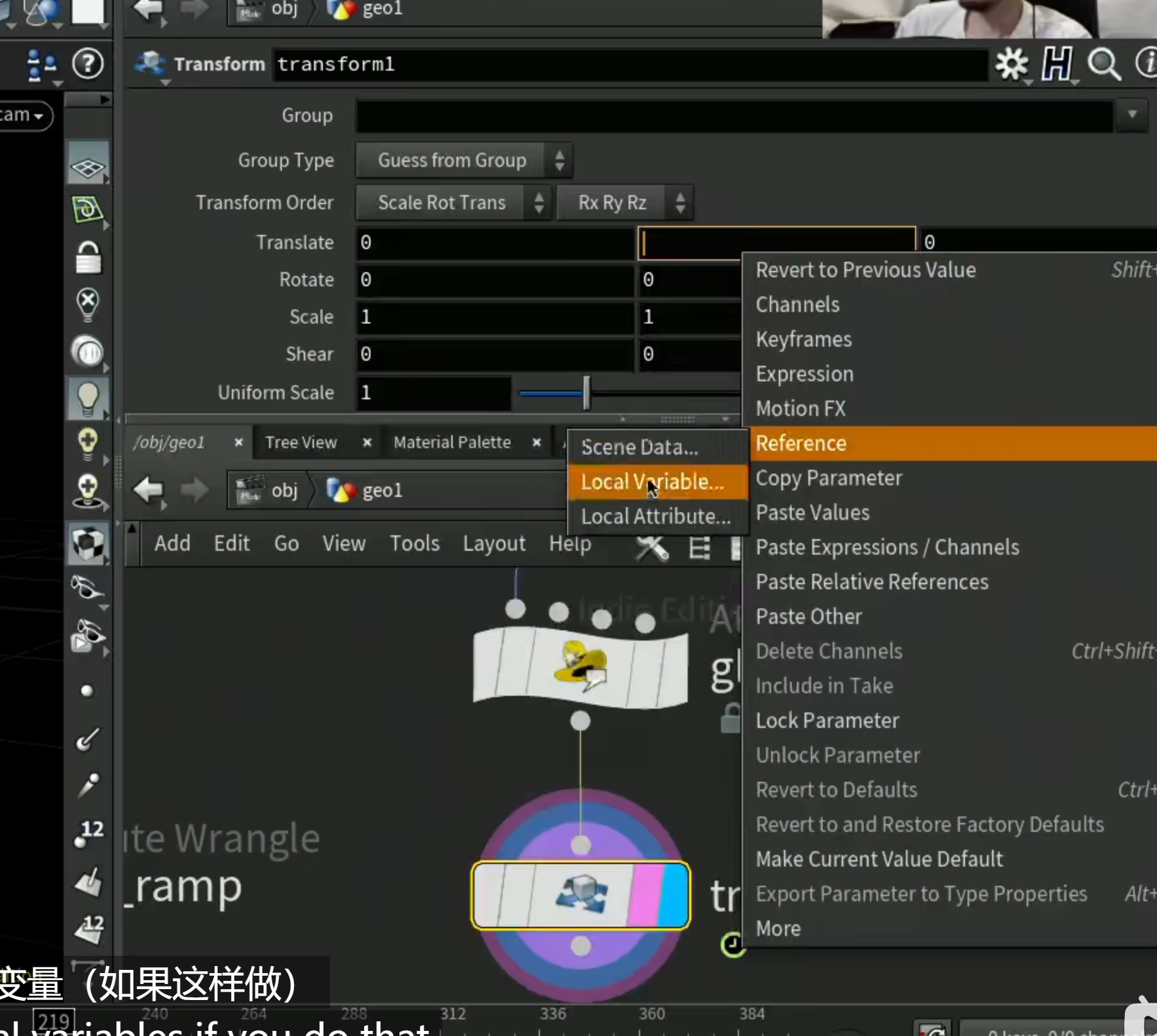Click the Translate X input field
The width and height of the screenshot is (1157, 1036).
495,243
